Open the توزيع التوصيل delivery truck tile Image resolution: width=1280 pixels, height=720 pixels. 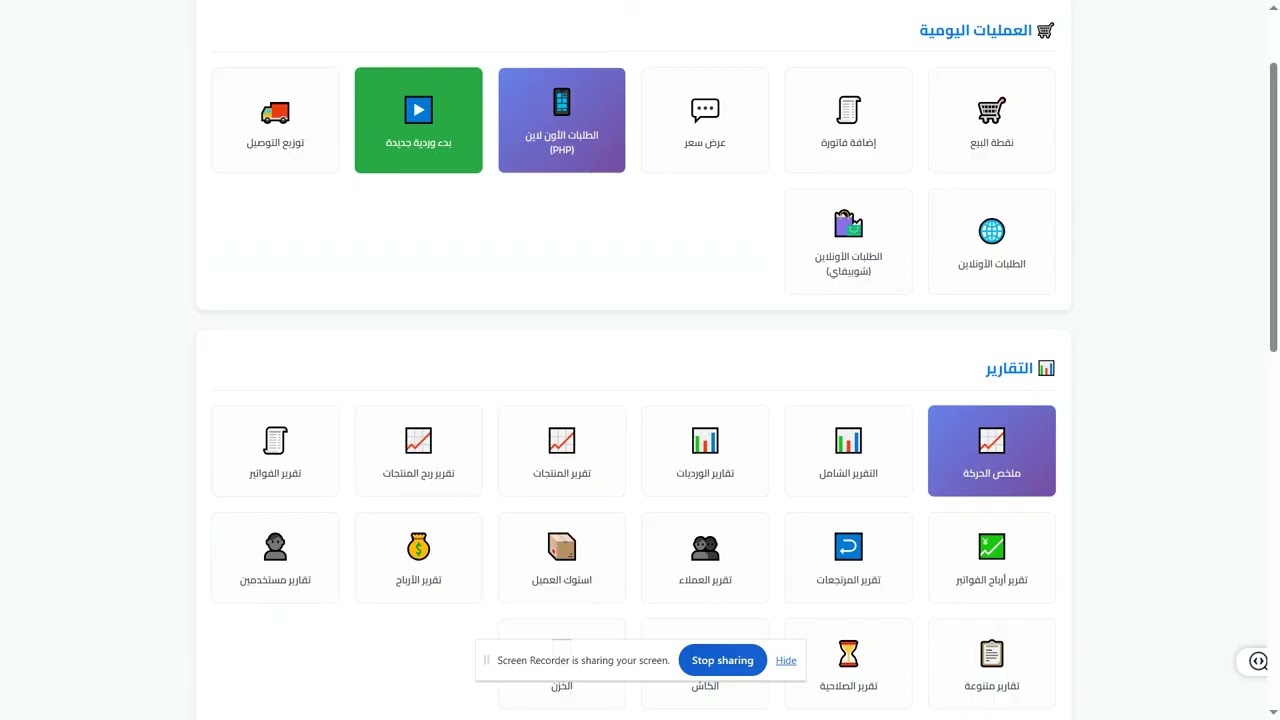(275, 120)
